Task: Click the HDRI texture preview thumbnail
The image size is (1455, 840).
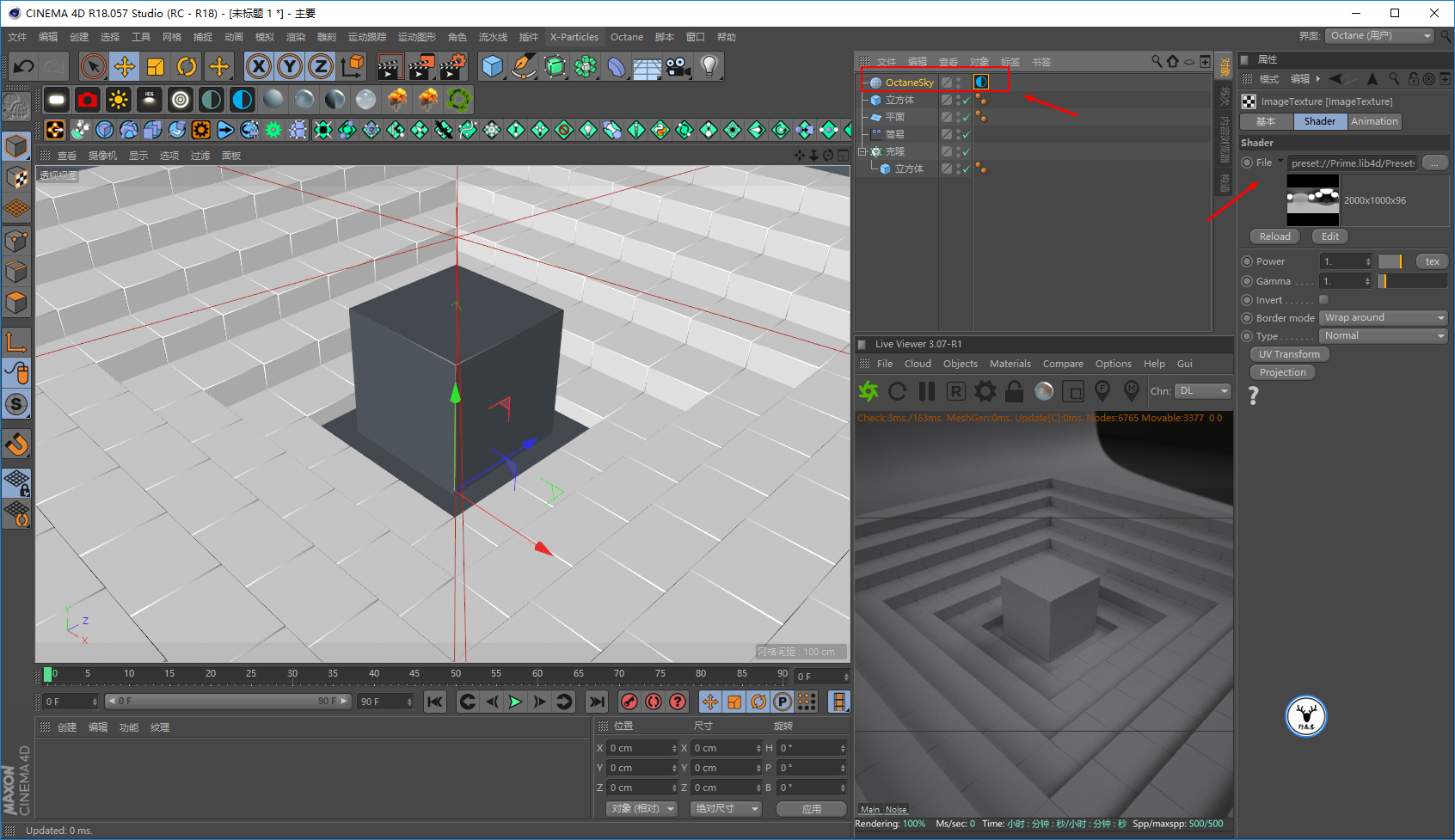Action: coord(1313,200)
